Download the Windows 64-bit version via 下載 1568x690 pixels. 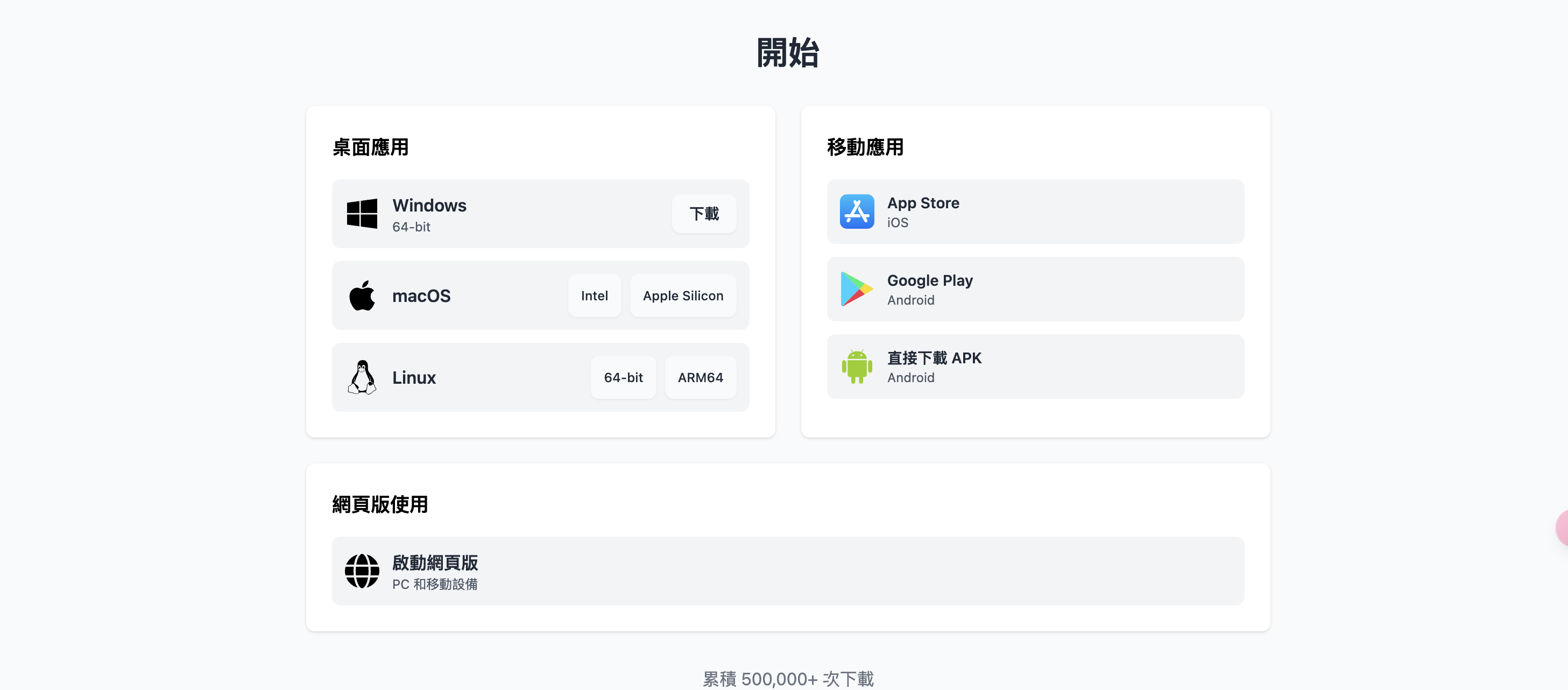coord(704,214)
